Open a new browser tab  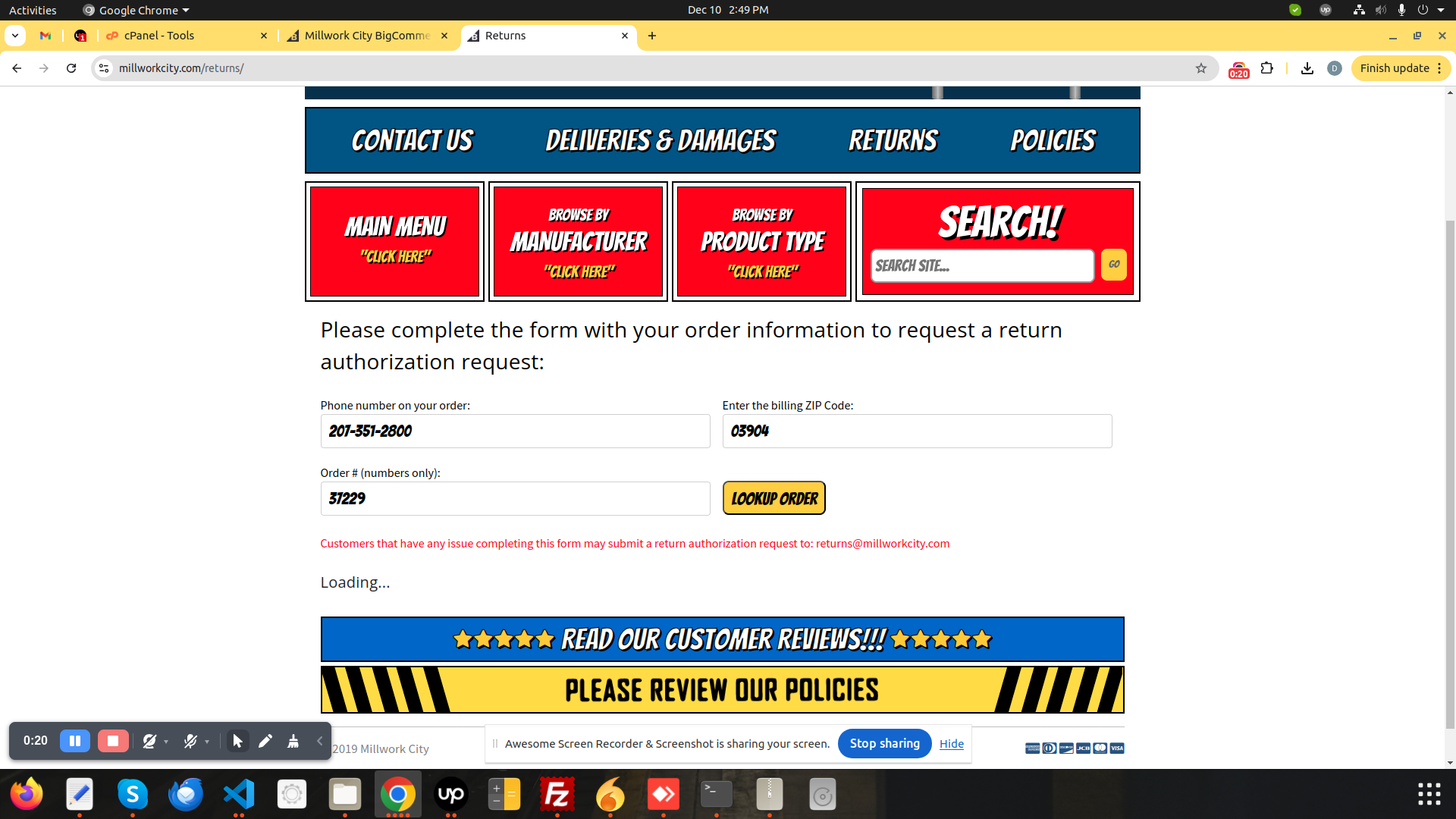point(652,36)
